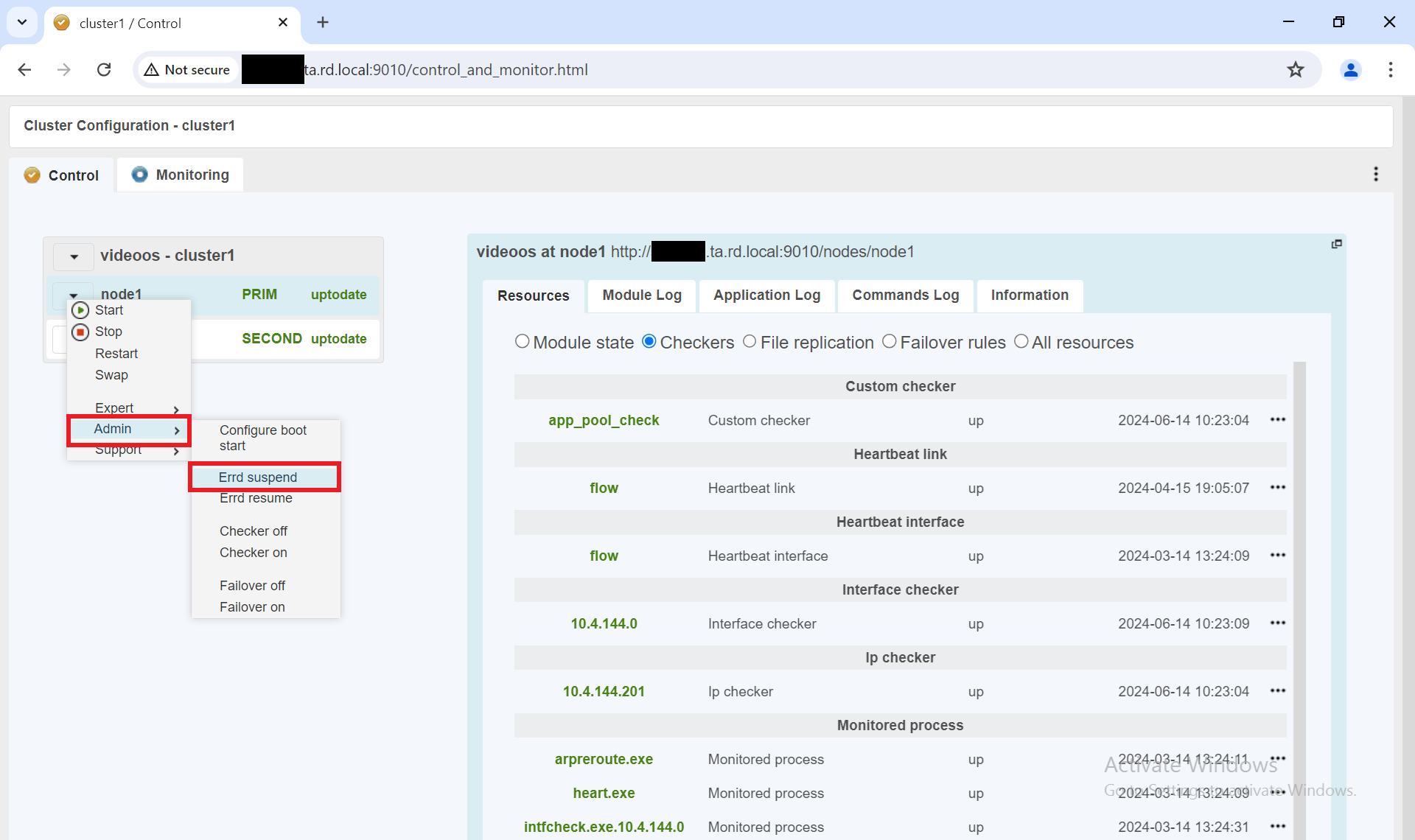1415x840 pixels.
Task: Collapse the videoos - cluster1 section chevron
Action: pos(73,256)
